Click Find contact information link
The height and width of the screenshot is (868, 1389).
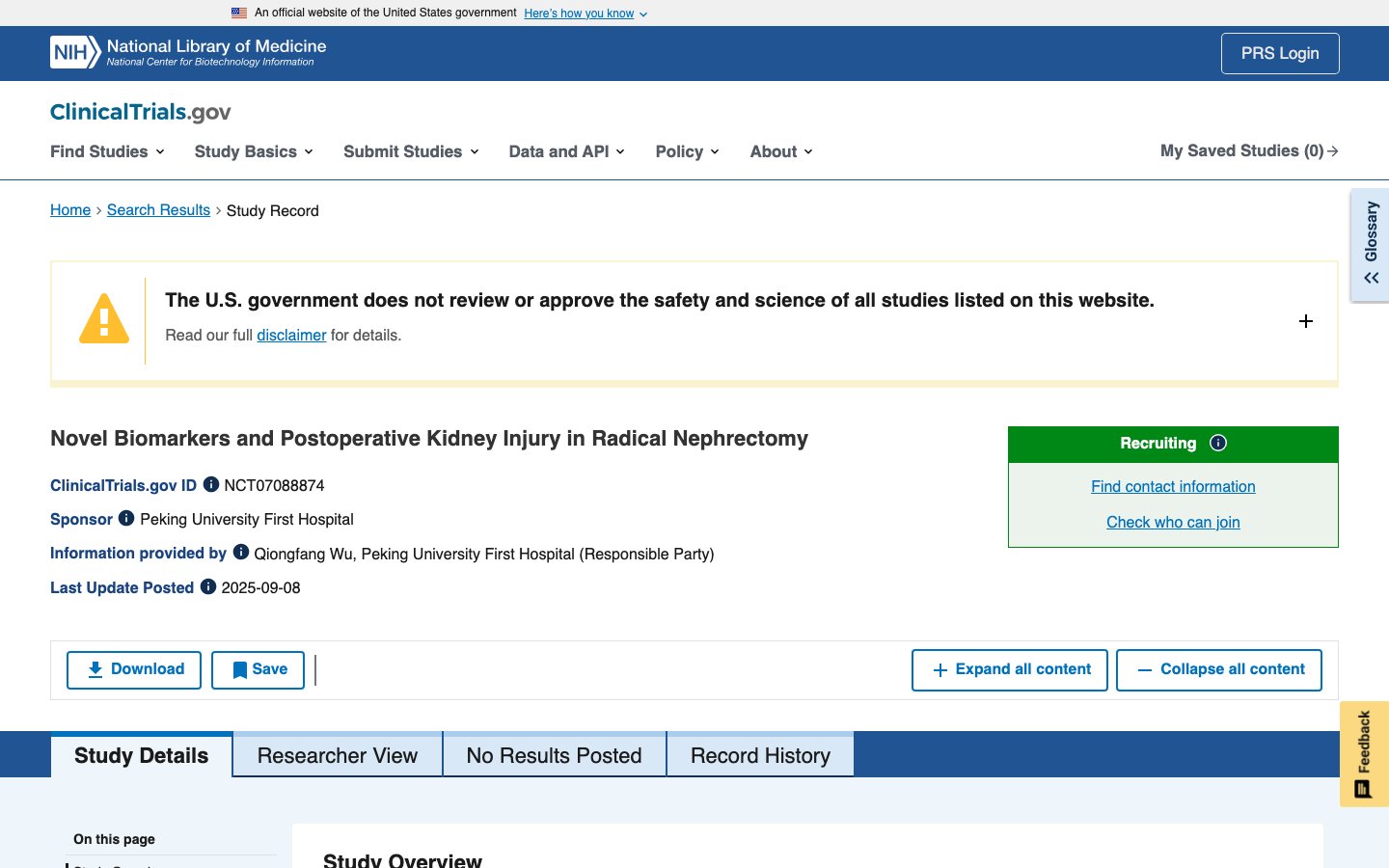pos(1173,486)
